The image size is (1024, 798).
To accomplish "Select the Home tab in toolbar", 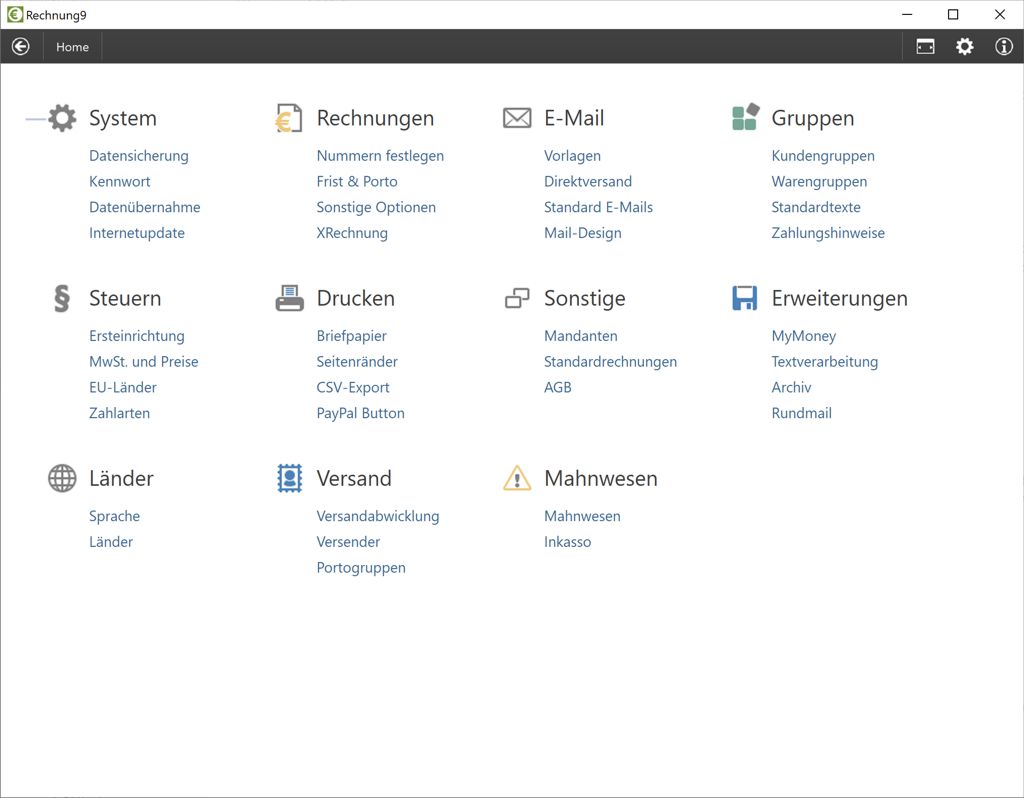I will click(x=72, y=47).
